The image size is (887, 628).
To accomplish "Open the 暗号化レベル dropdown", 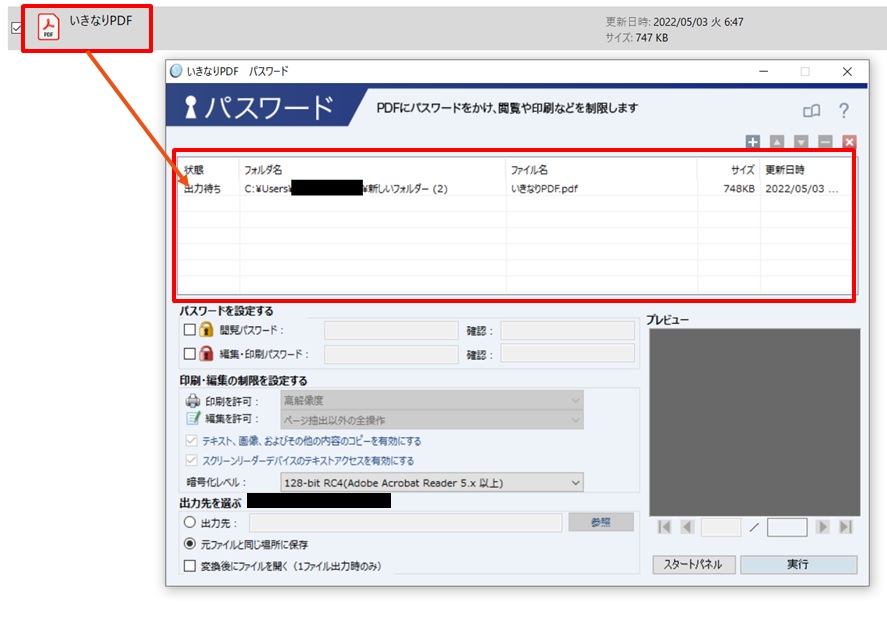I will tap(432, 483).
